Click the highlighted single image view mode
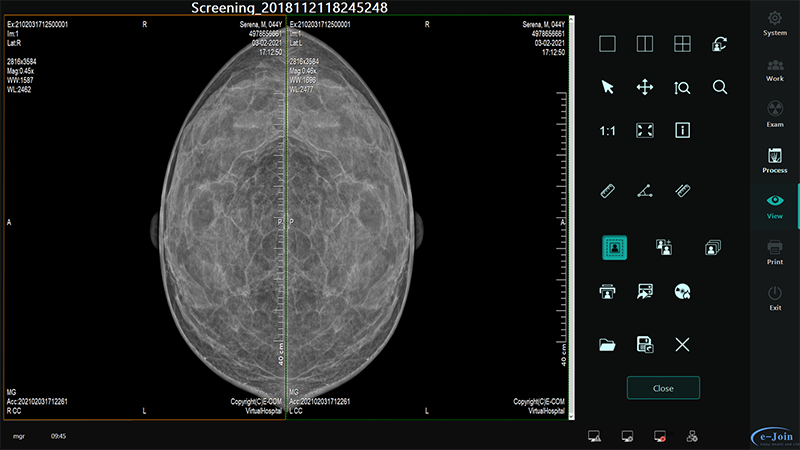 click(x=614, y=247)
